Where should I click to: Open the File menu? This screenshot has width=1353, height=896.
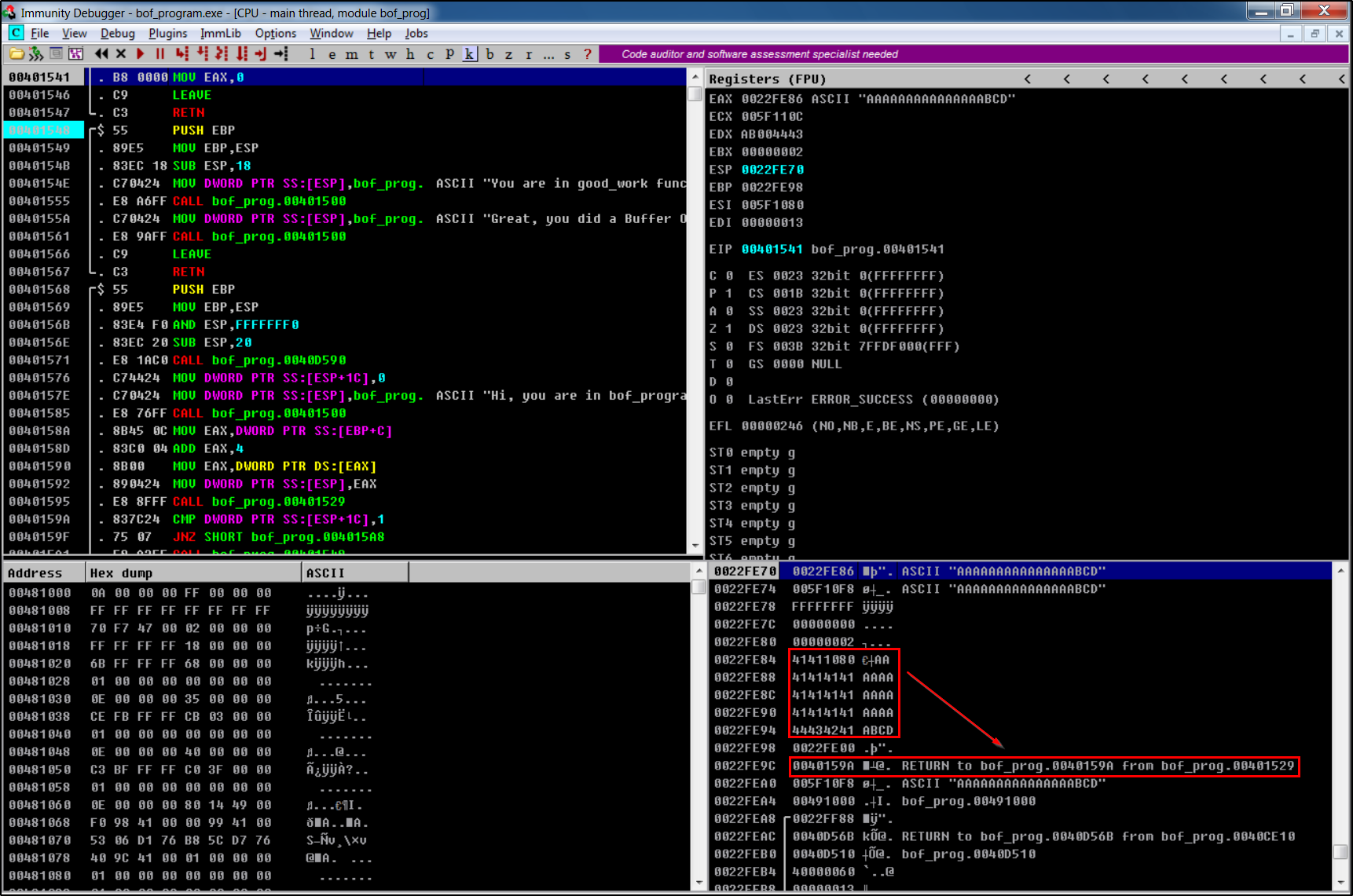pyautogui.click(x=39, y=33)
